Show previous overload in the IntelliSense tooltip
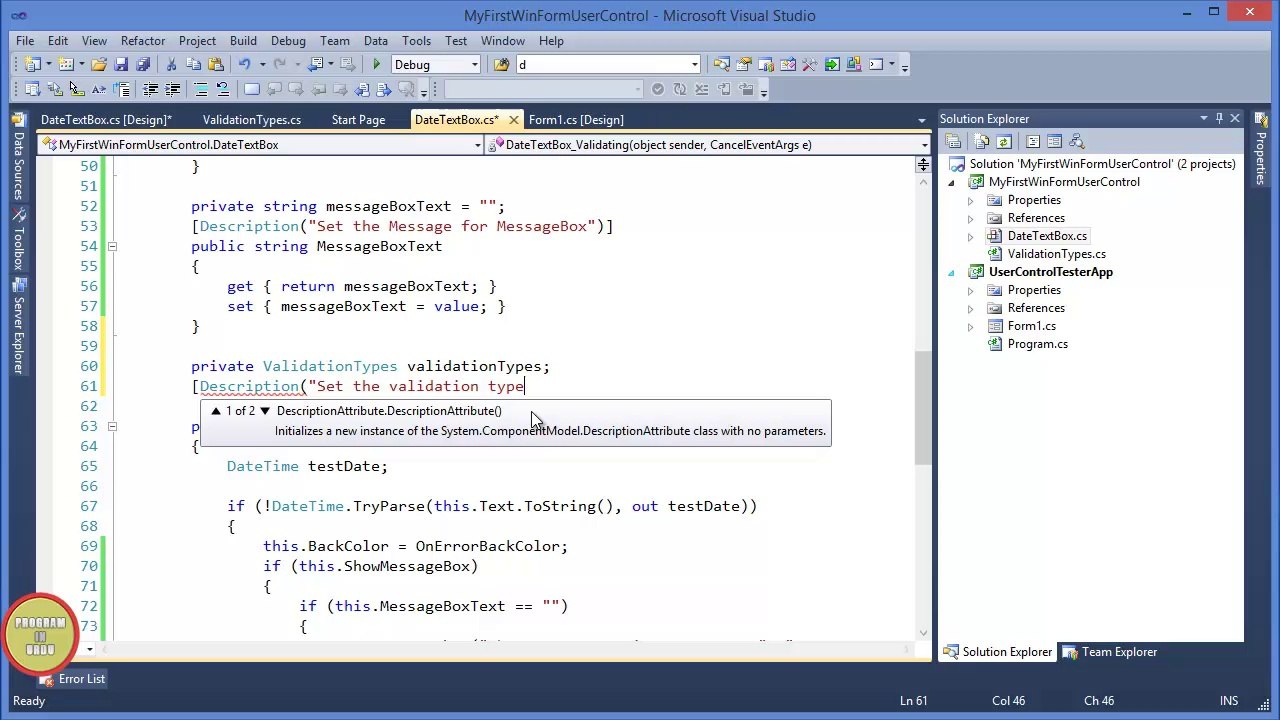Image resolution: width=1280 pixels, height=720 pixels. (215, 411)
